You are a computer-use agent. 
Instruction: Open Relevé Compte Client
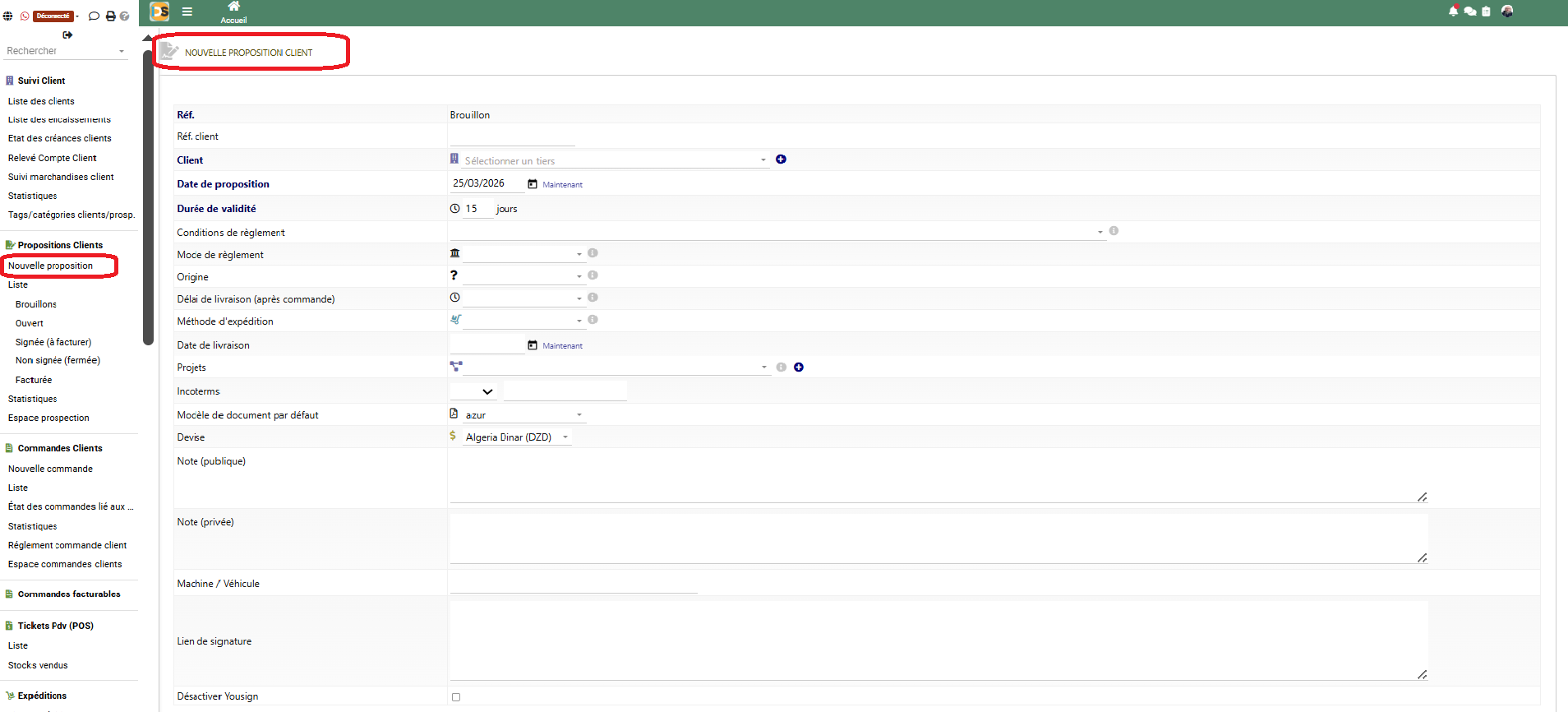click(x=52, y=158)
